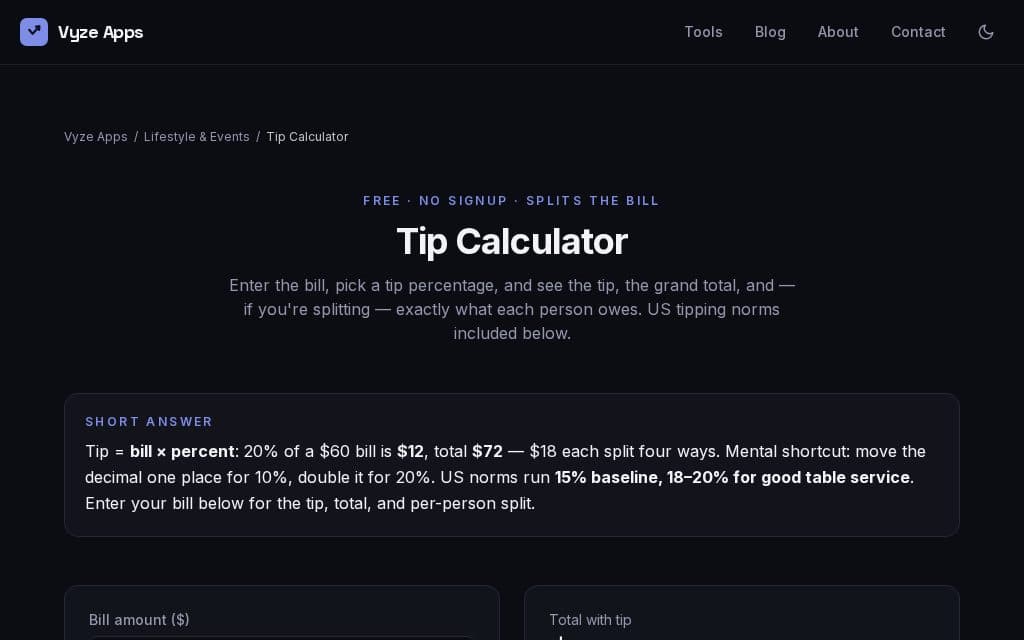1024x640 pixels.
Task: Click the bold $72 total amount
Action: (x=487, y=451)
